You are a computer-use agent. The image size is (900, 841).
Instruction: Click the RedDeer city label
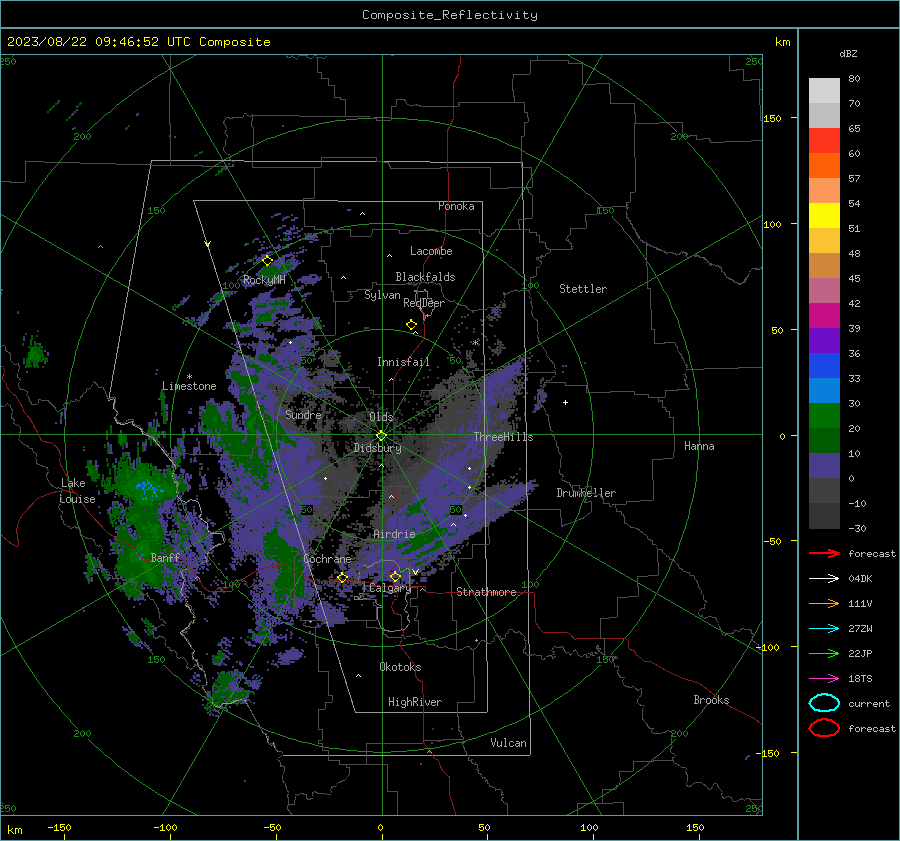tap(424, 303)
